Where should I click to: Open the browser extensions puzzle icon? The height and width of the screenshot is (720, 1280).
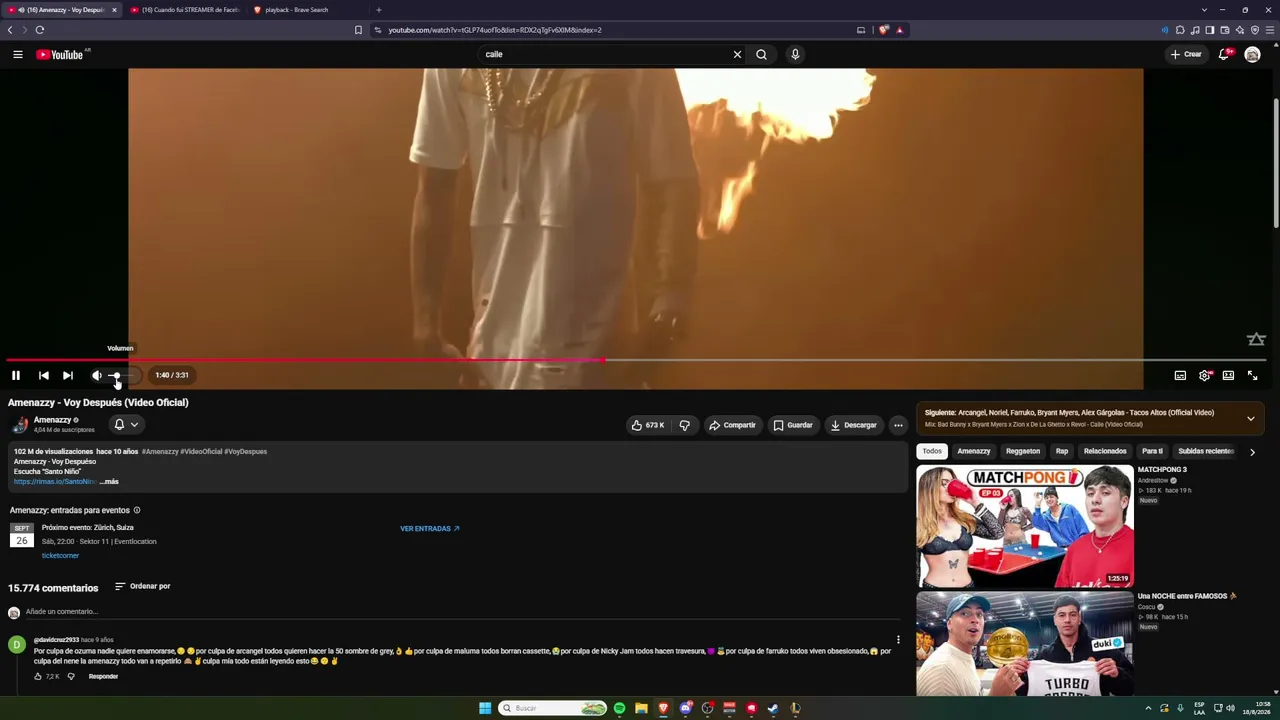(x=1180, y=30)
